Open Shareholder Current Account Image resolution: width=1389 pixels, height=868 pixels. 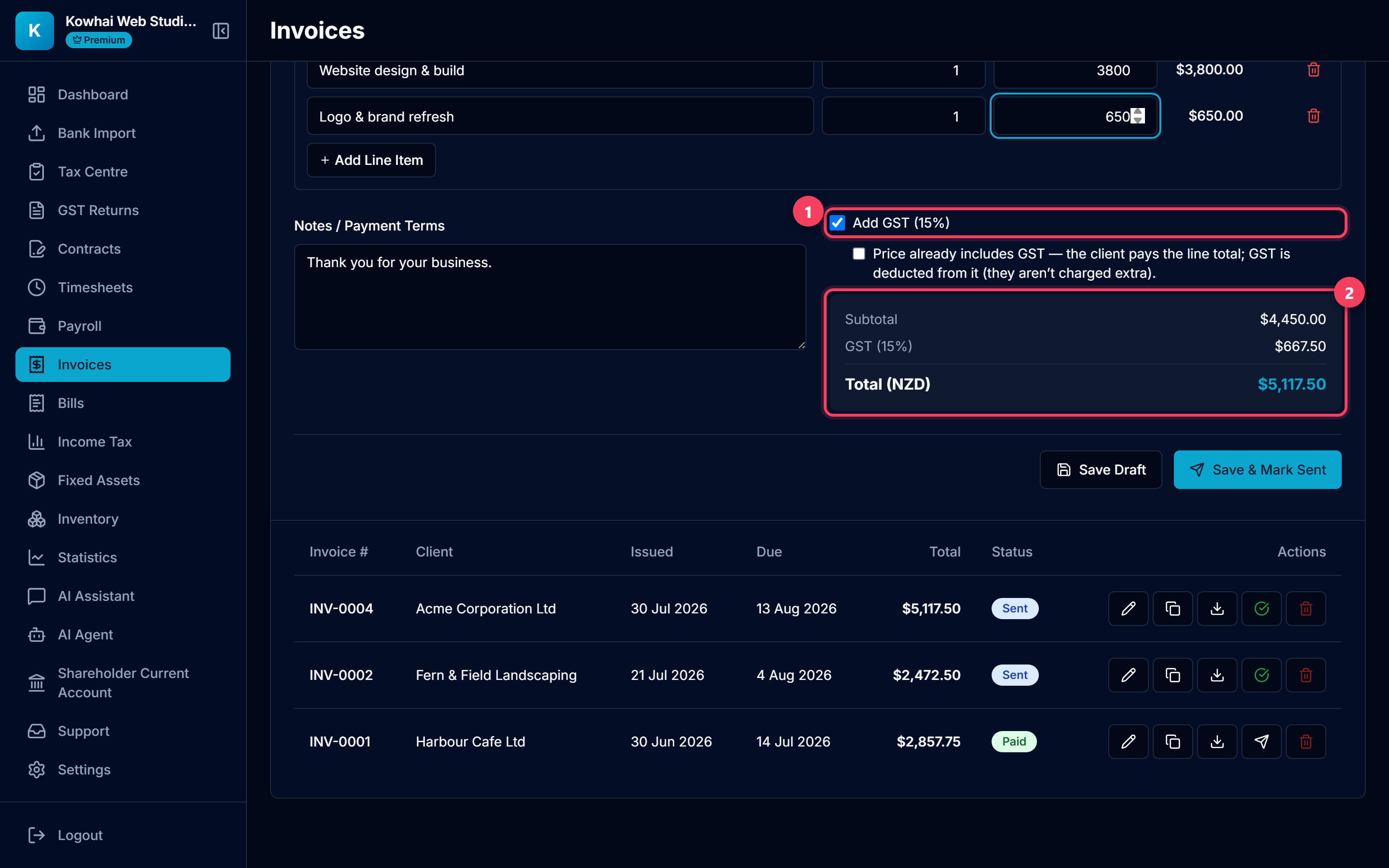(x=123, y=682)
